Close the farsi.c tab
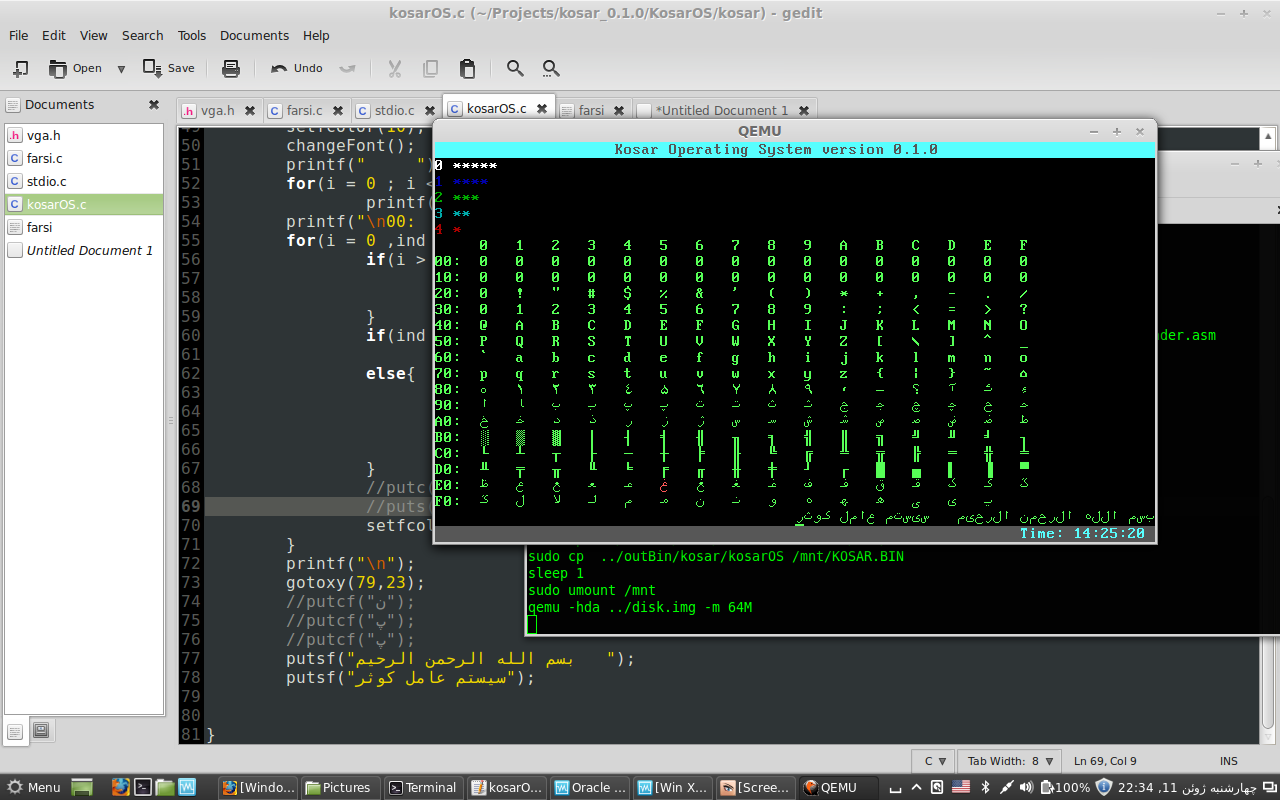1280x800 pixels. click(338, 111)
